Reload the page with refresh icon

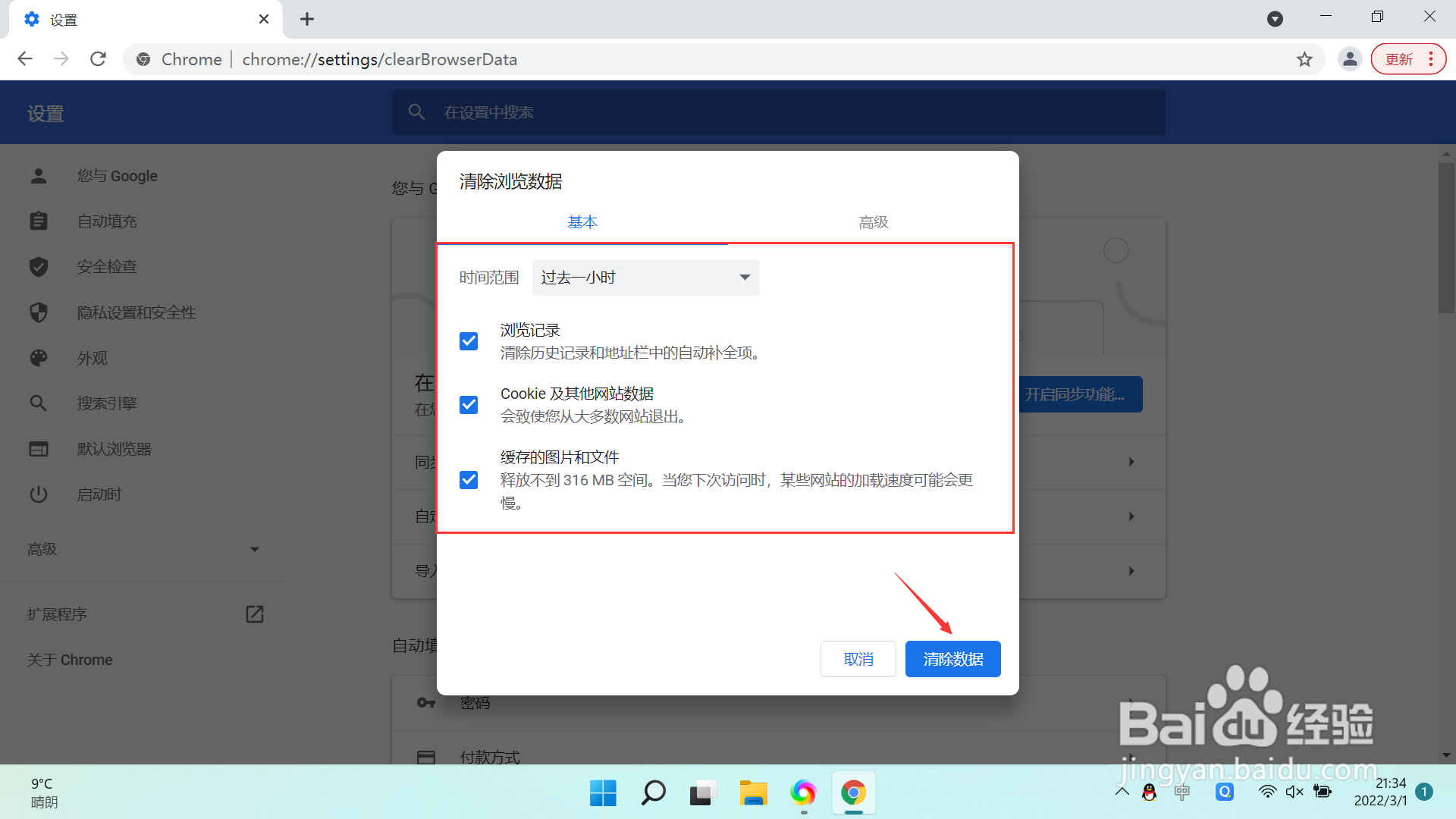(x=98, y=59)
